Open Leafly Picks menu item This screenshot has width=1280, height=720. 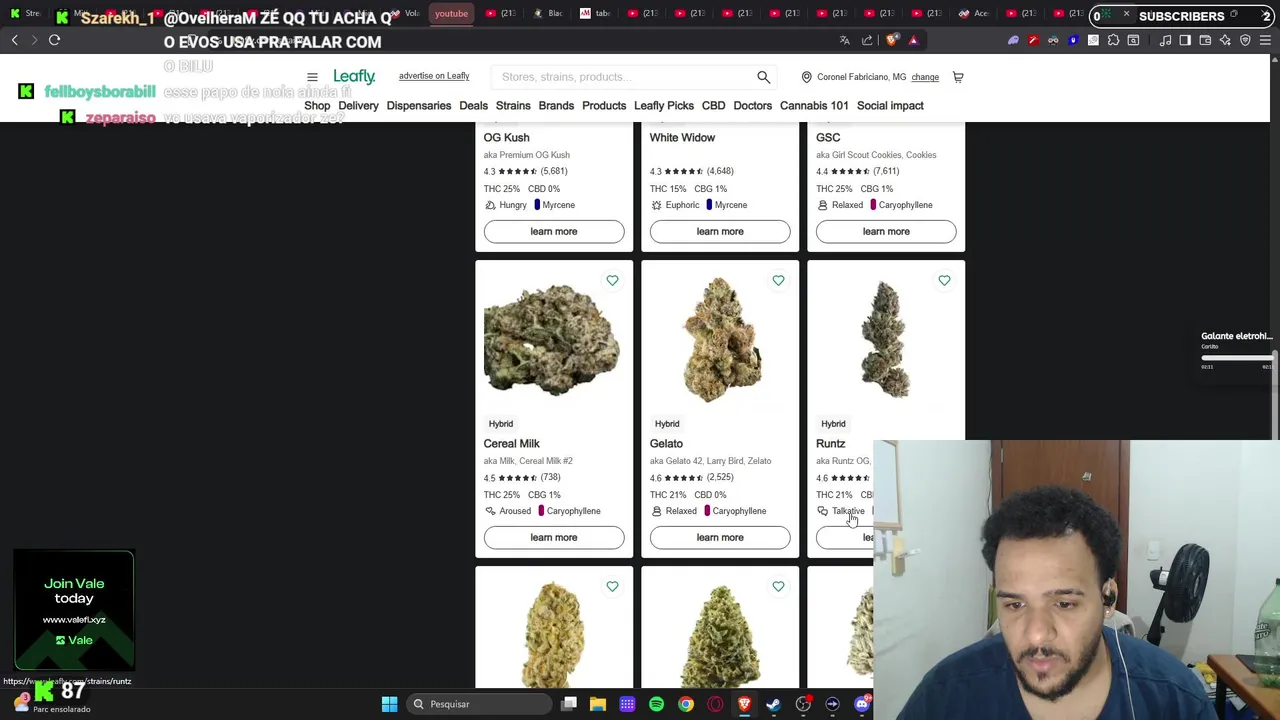tap(664, 106)
